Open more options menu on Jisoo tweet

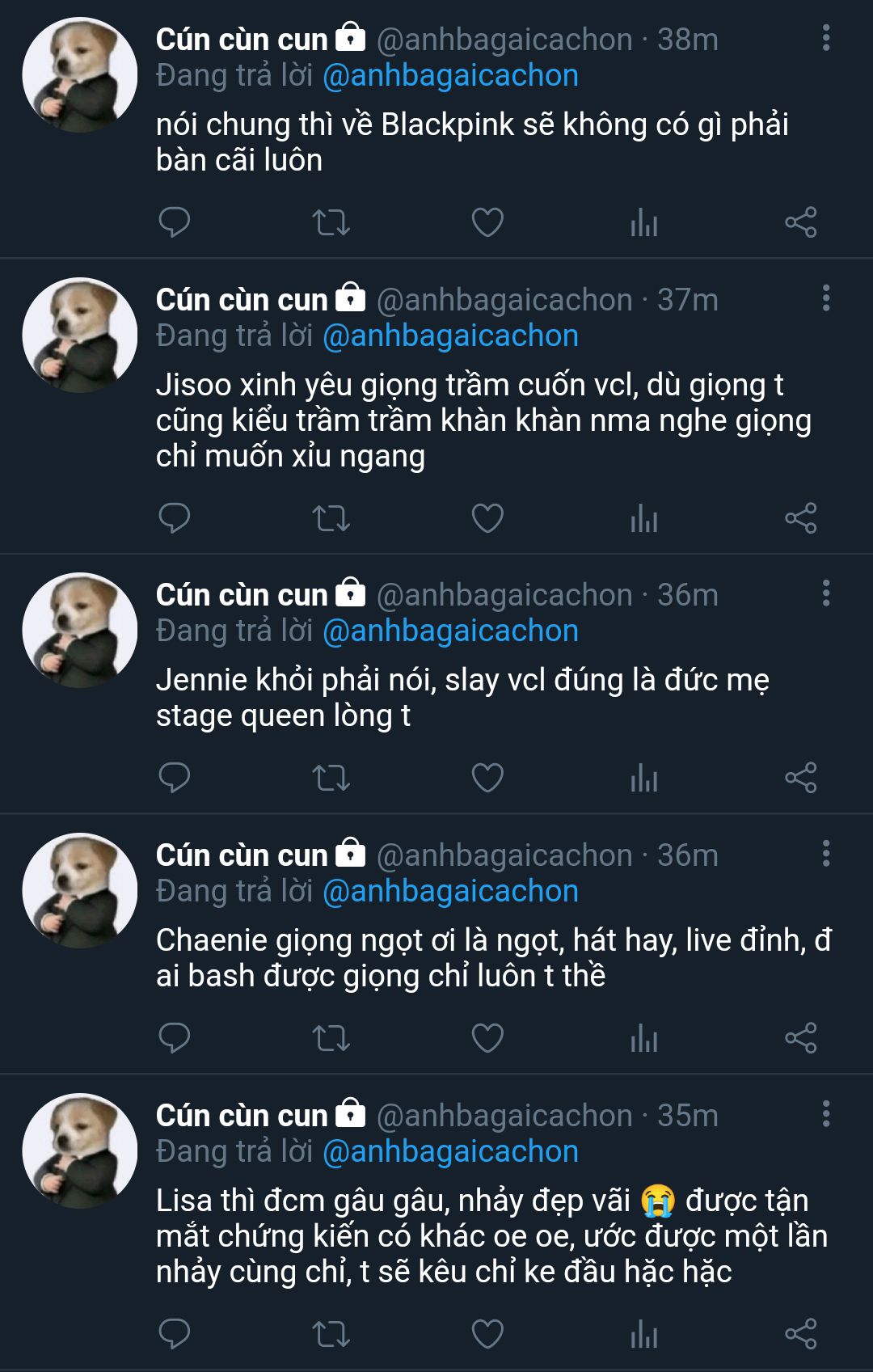825,298
